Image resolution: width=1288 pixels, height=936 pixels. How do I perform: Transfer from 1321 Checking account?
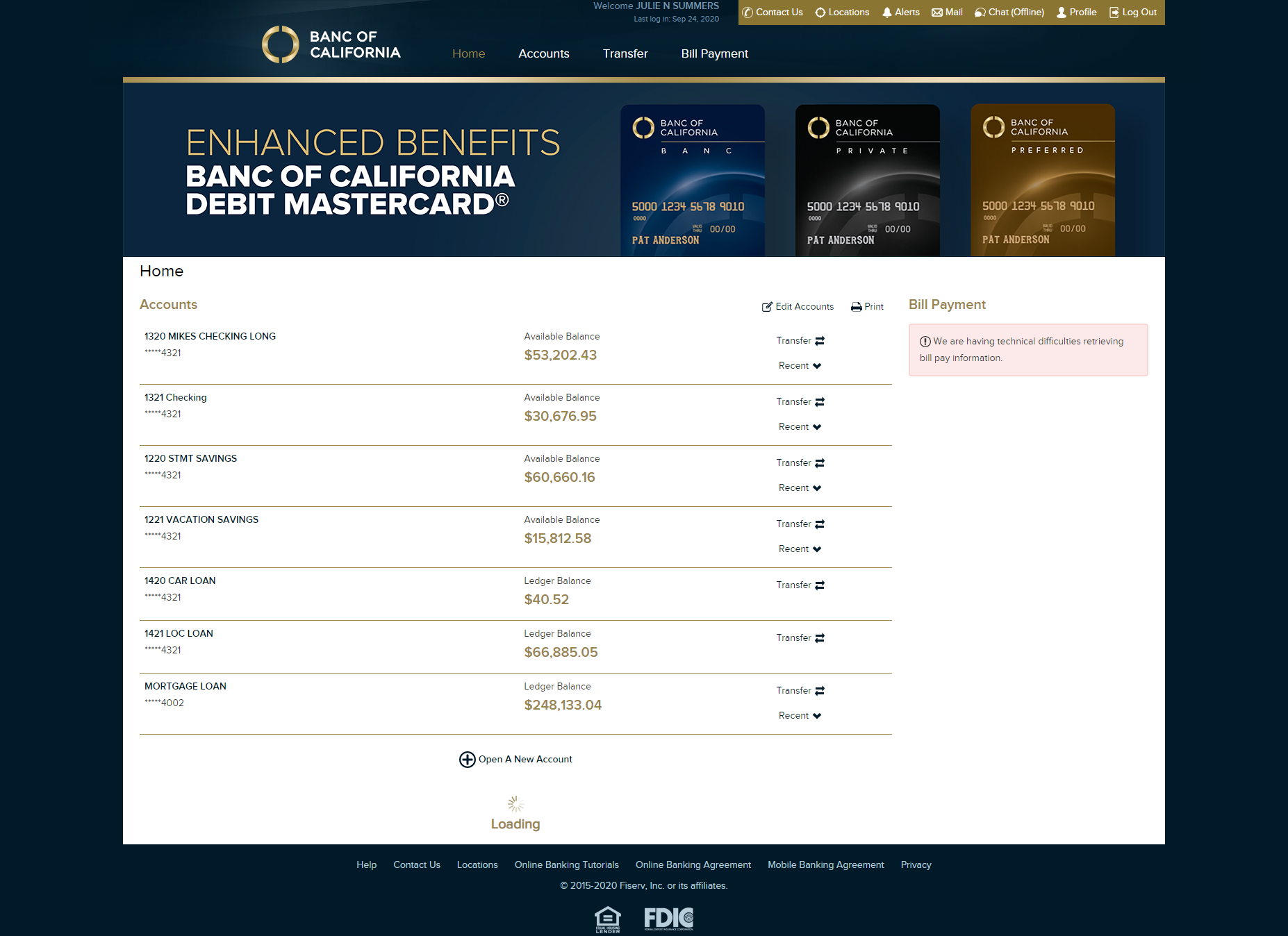pyautogui.click(x=800, y=401)
